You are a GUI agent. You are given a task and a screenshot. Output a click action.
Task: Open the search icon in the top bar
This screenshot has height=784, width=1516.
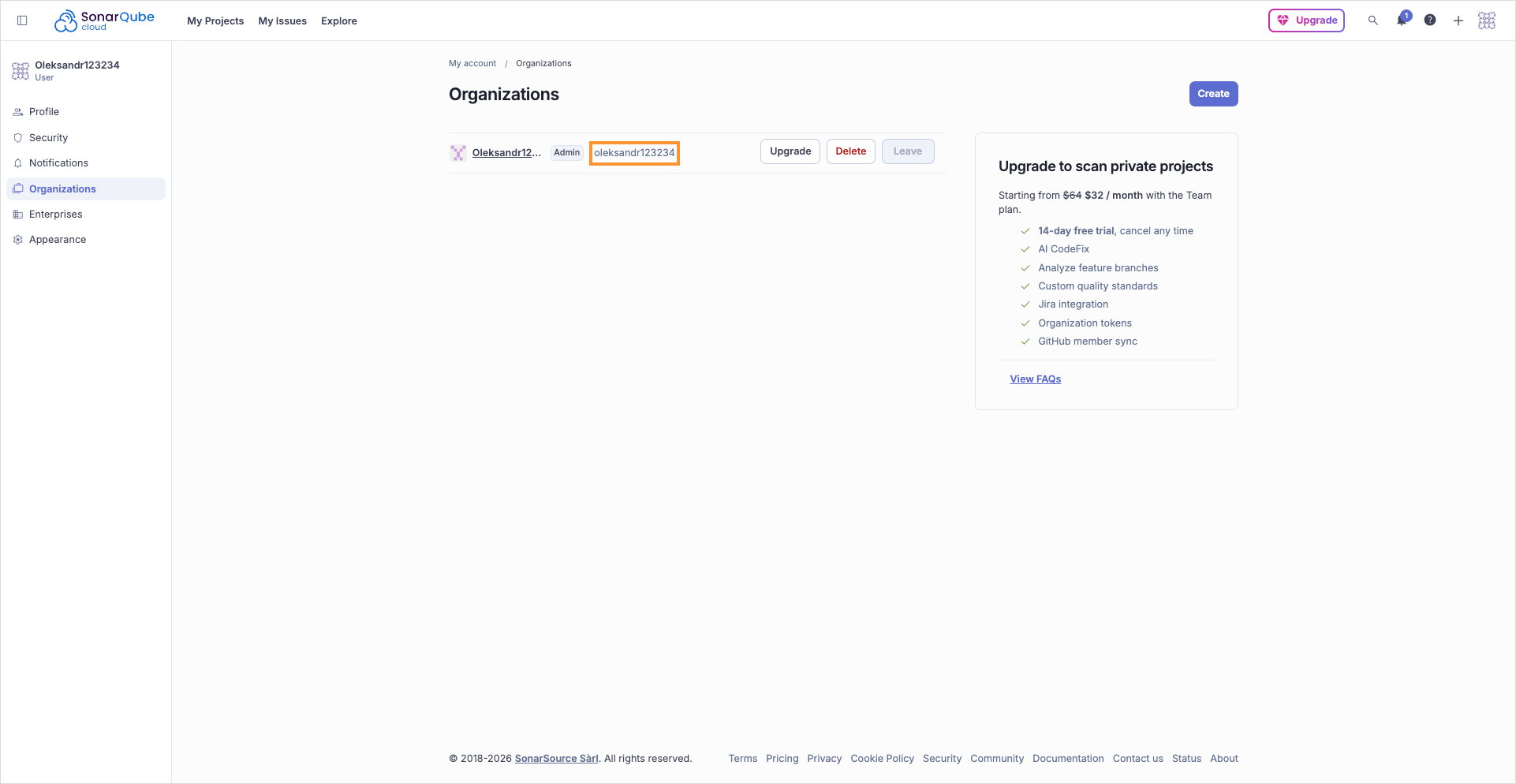tap(1372, 20)
